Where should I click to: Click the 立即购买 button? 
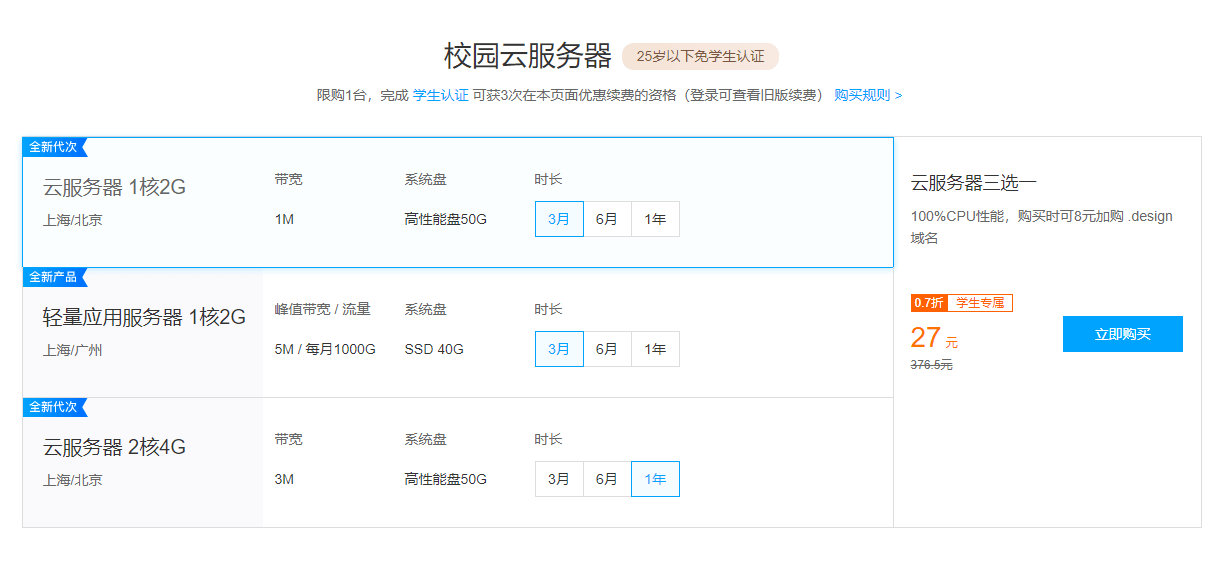pyautogui.click(x=1122, y=334)
